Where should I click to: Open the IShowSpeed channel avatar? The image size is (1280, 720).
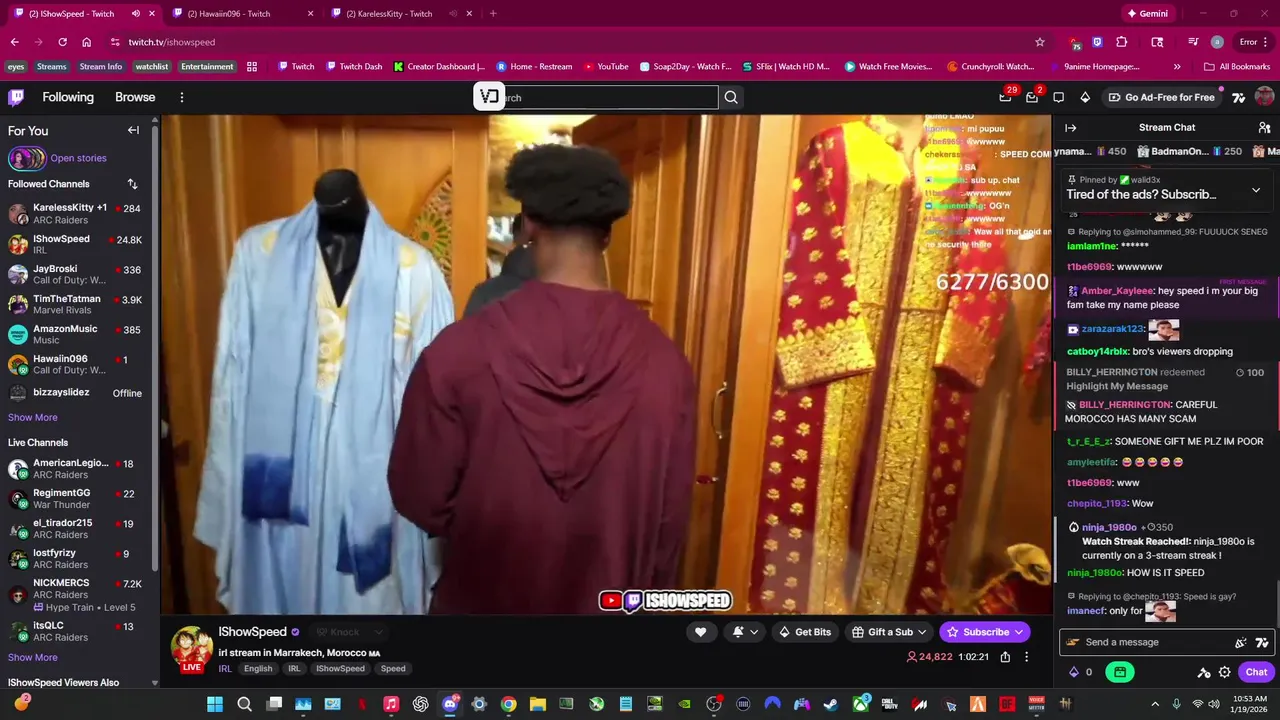(190, 648)
